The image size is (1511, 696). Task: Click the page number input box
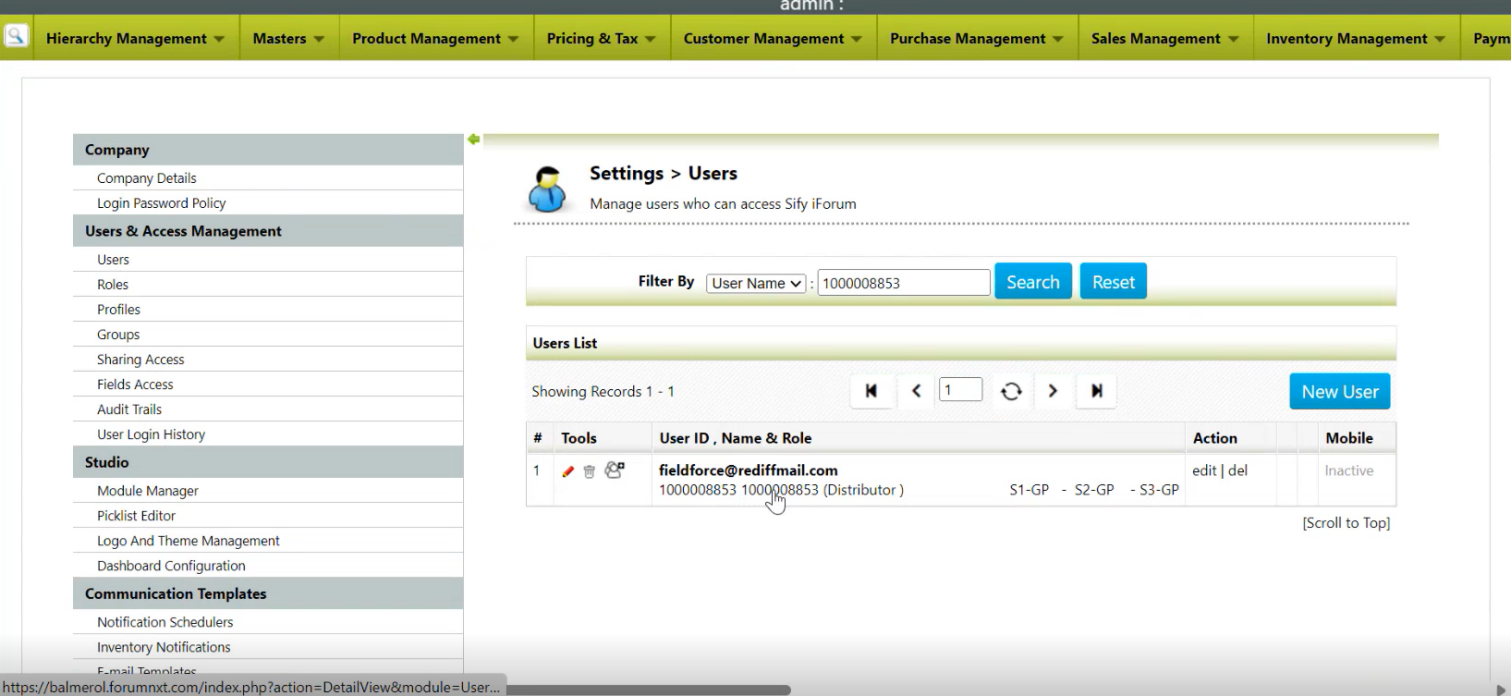pyautogui.click(x=960, y=390)
